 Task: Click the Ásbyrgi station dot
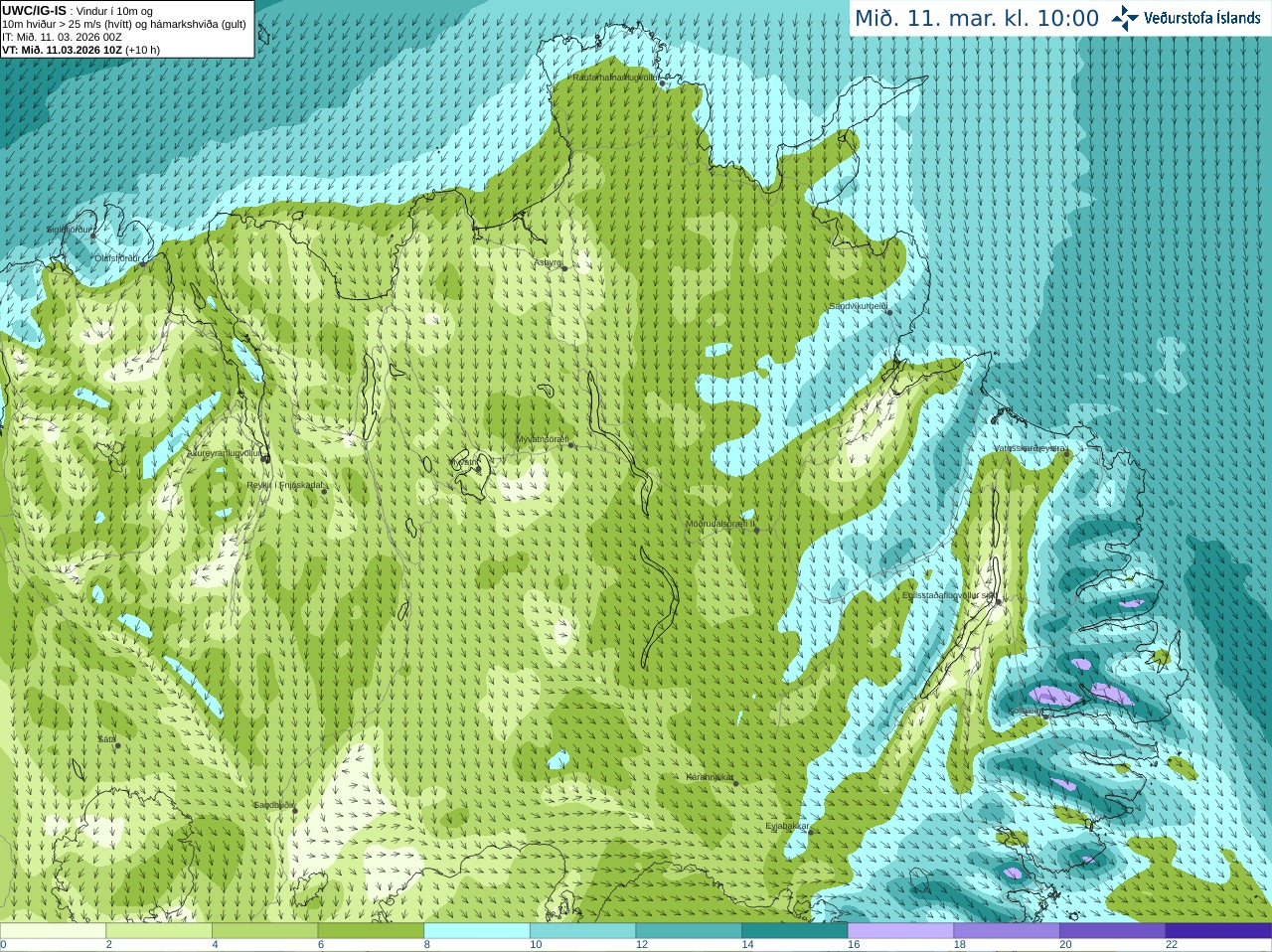pos(564,268)
